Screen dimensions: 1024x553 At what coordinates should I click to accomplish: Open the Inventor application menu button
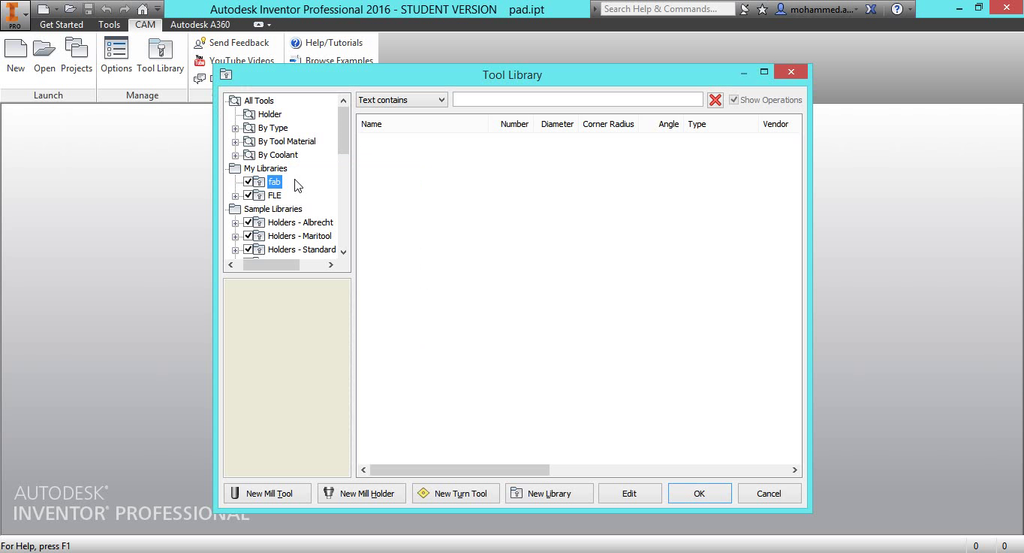pos(14,14)
